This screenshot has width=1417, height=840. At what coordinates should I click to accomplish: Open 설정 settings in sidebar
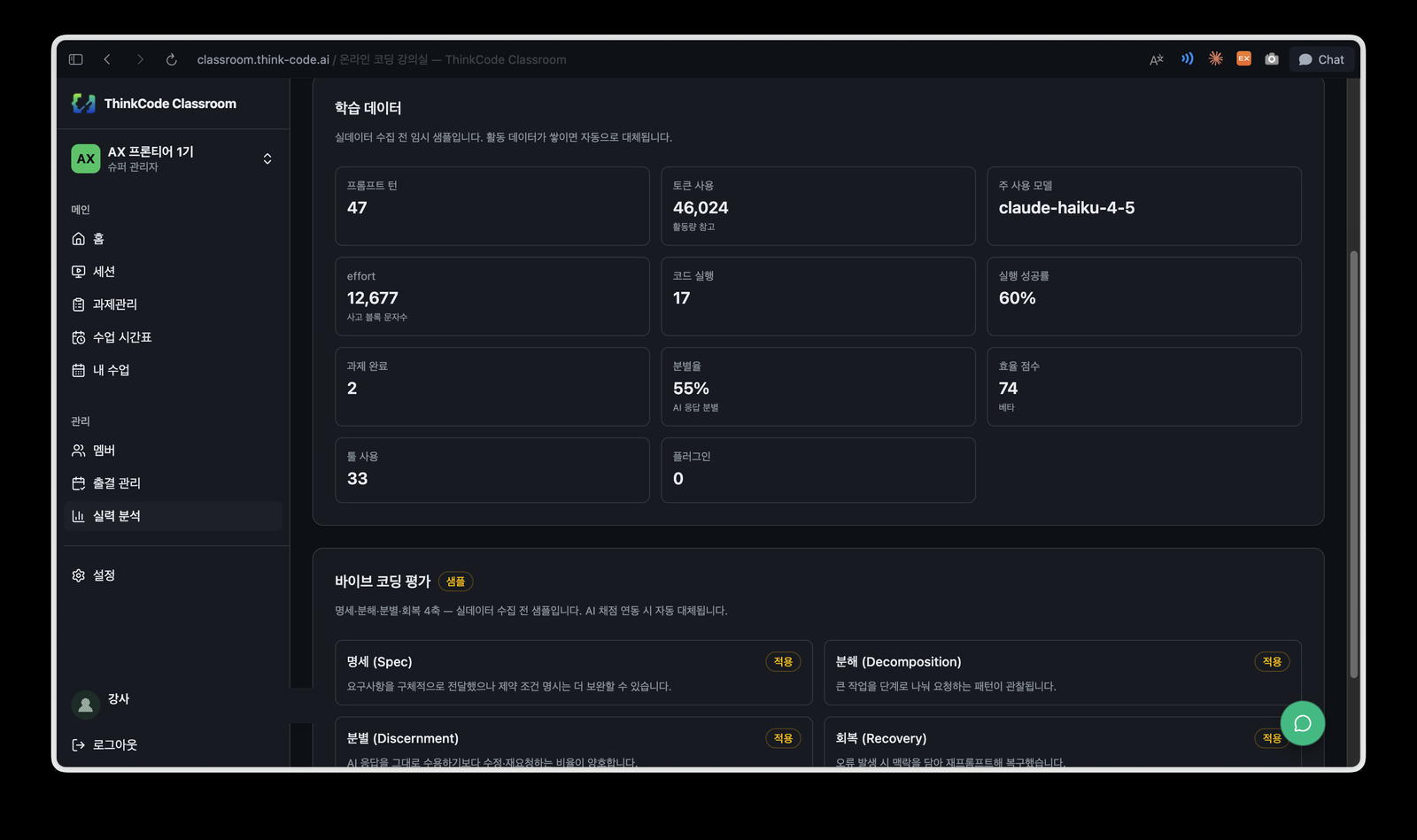click(173, 575)
